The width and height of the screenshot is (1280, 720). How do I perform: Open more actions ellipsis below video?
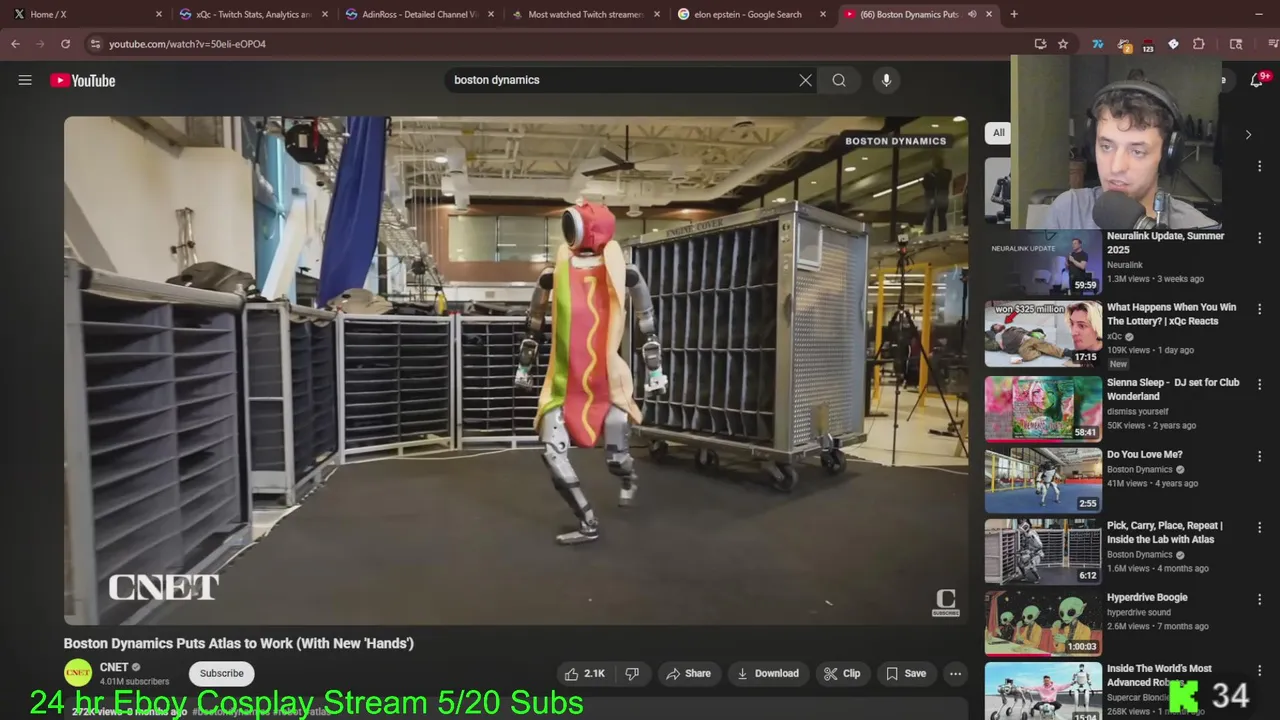click(955, 674)
